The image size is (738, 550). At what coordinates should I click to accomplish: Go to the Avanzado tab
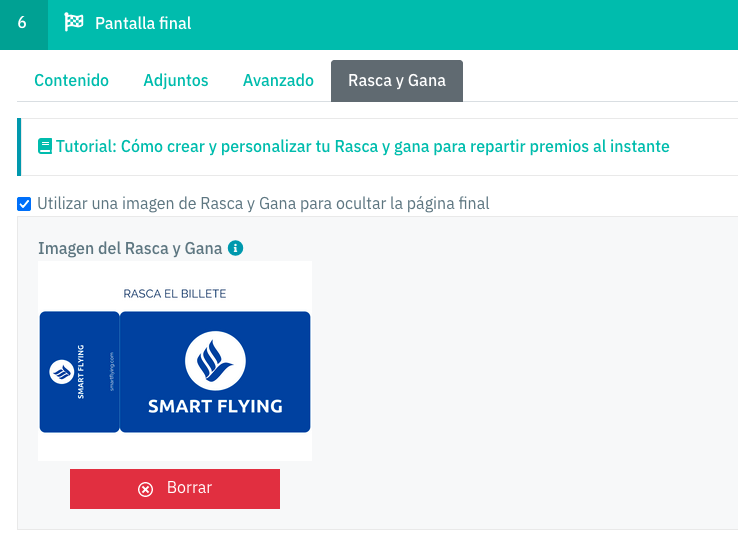(278, 80)
